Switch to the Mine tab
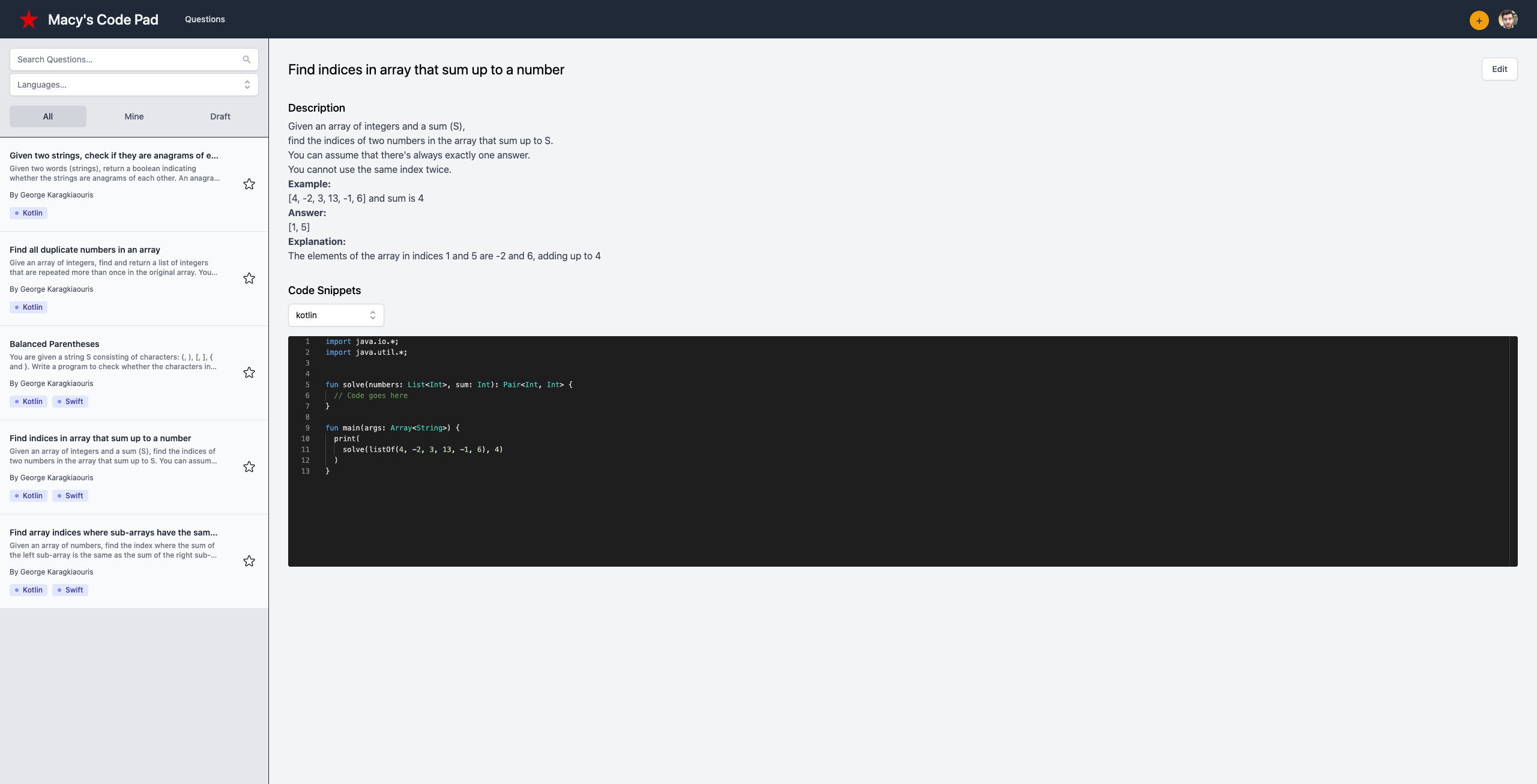 click(134, 116)
